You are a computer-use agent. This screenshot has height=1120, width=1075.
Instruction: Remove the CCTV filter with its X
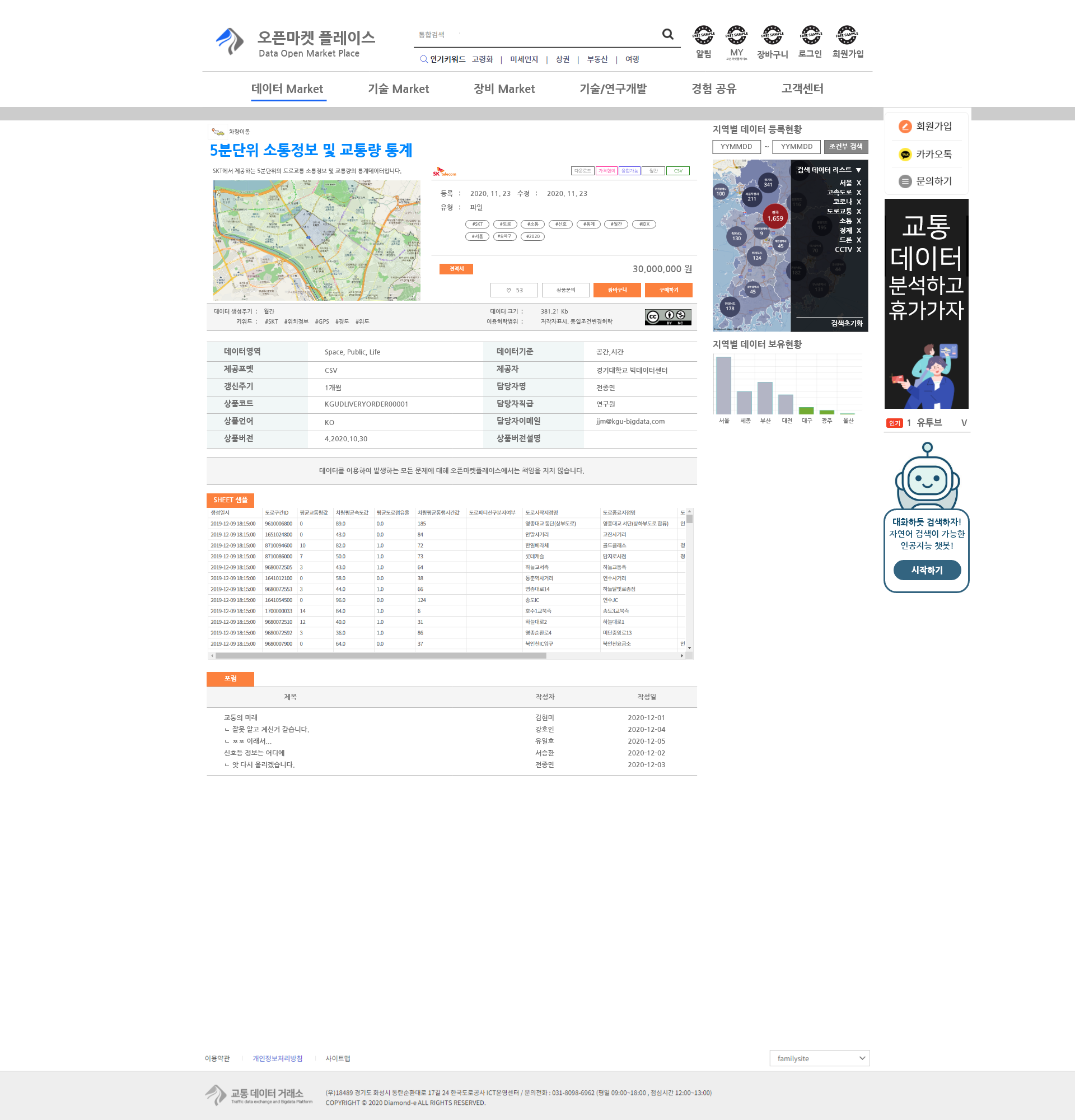coord(858,250)
